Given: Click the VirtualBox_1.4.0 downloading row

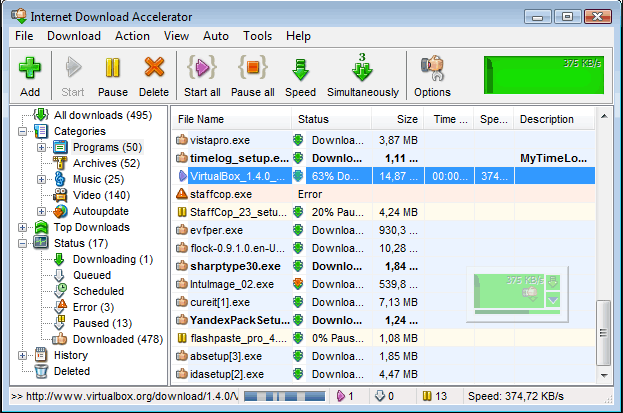Looking at the screenshot, I should (384, 176).
